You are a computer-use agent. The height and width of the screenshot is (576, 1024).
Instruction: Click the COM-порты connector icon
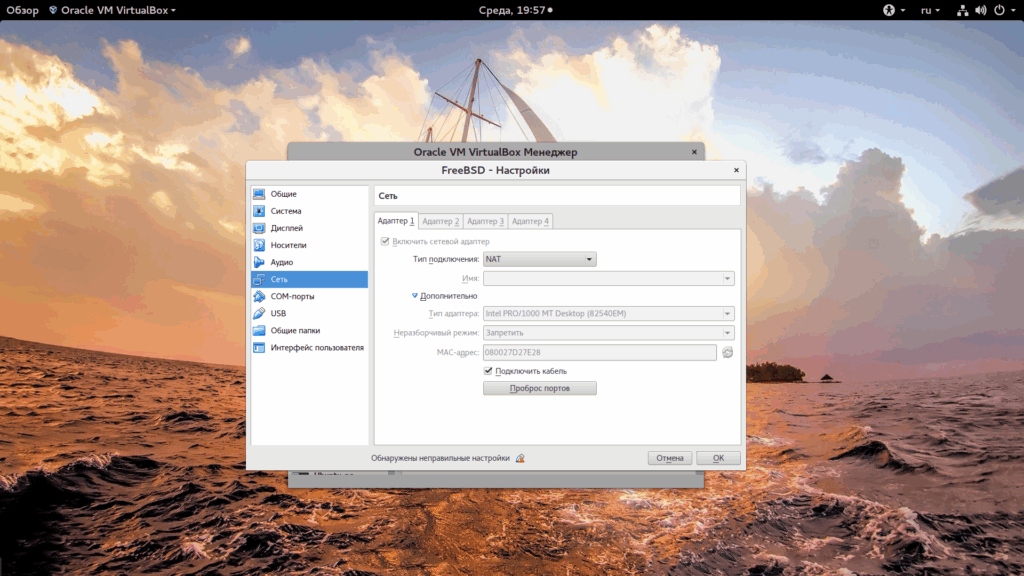click(259, 296)
